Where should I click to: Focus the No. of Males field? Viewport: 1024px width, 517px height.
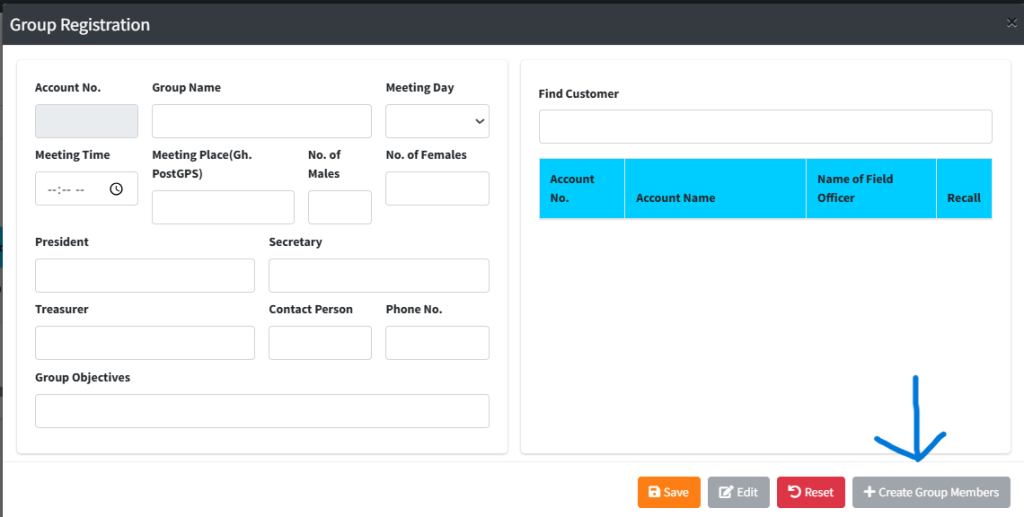click(x=339, y=207)
